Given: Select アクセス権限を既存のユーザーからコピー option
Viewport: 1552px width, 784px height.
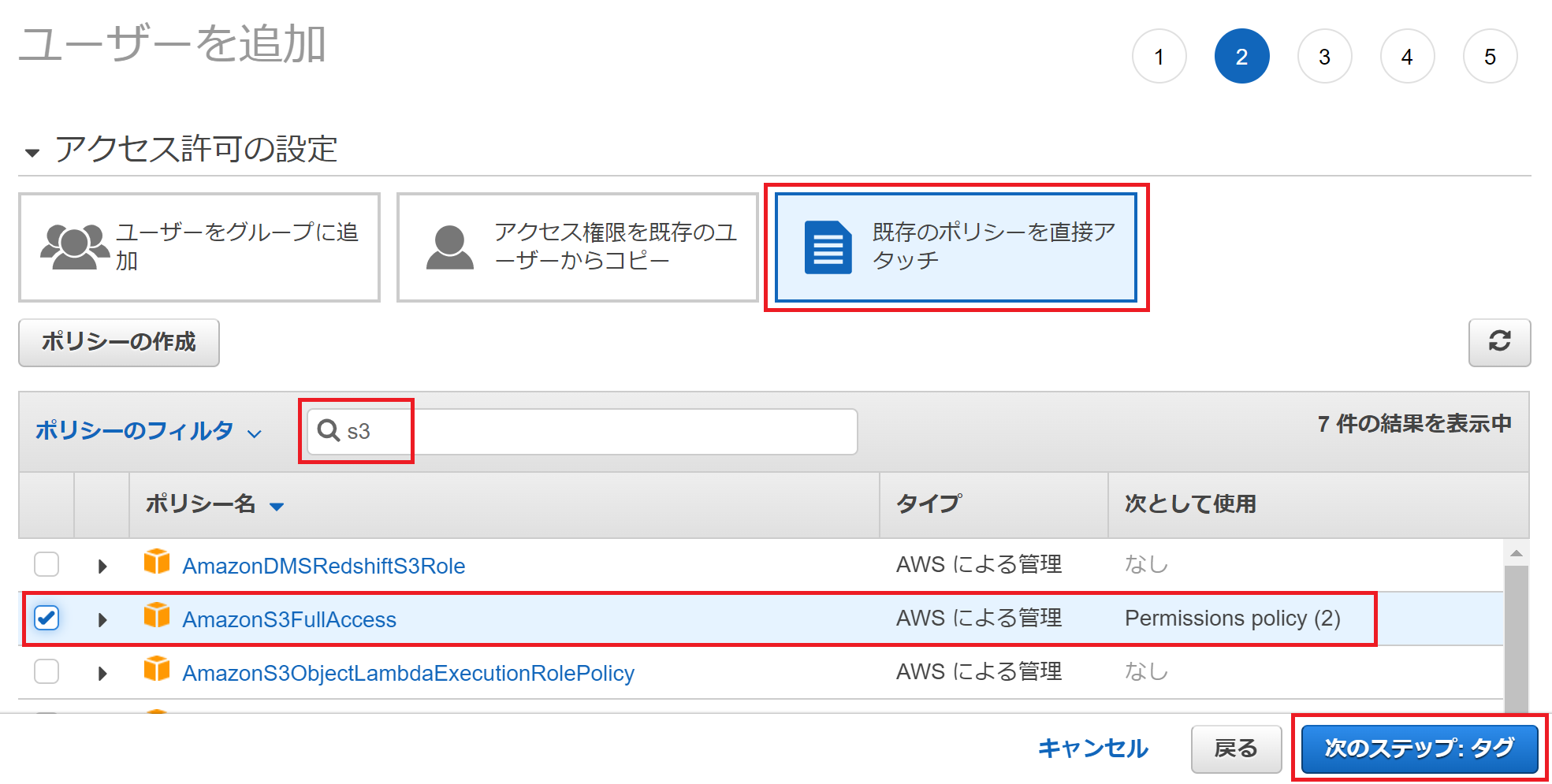Looking at the screenshot, I should click(578, 247).
